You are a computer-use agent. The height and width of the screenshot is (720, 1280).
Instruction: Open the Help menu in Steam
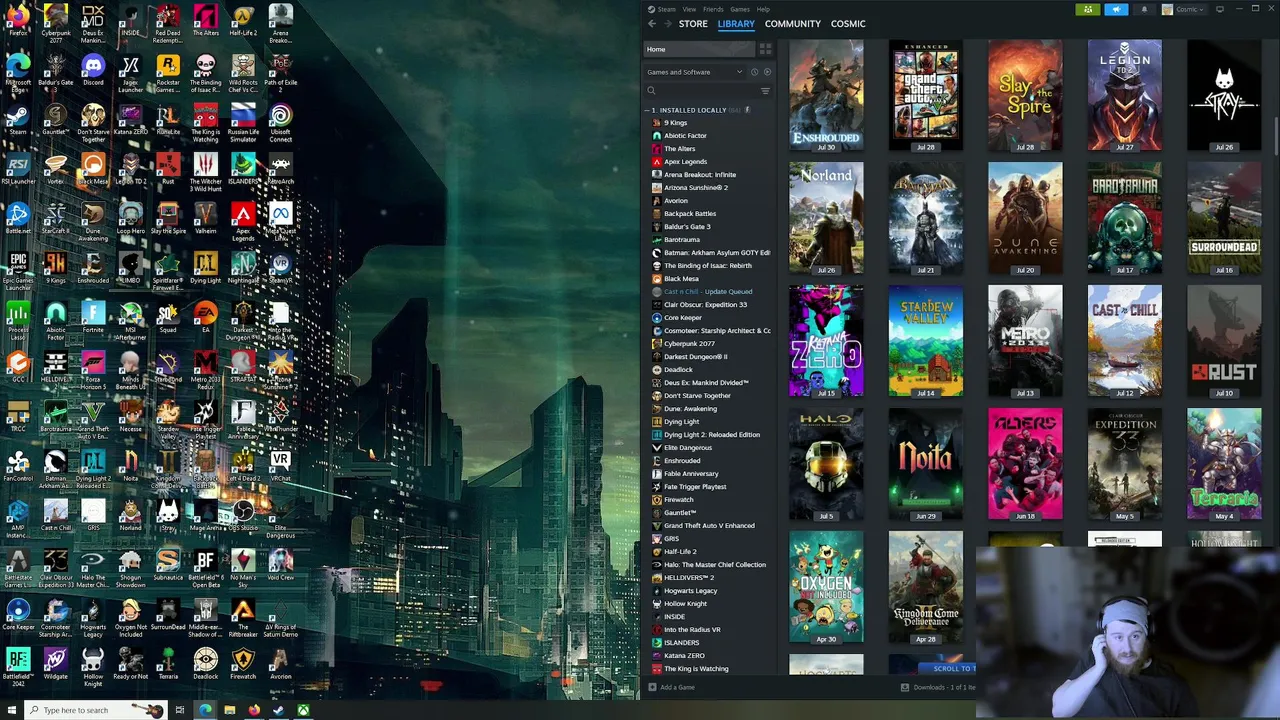[763, 9]
